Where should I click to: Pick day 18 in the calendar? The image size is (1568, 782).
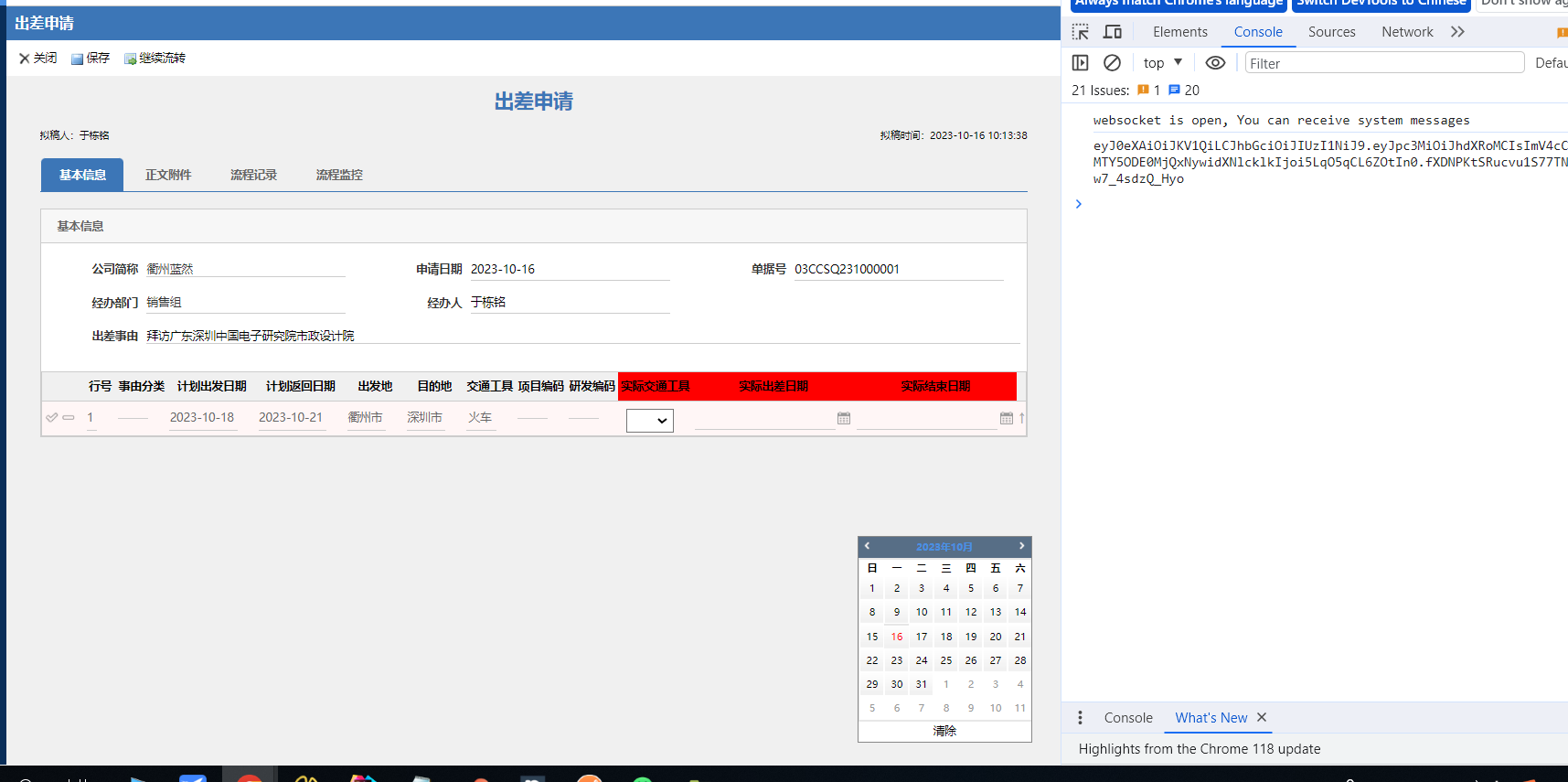point(946,637)
